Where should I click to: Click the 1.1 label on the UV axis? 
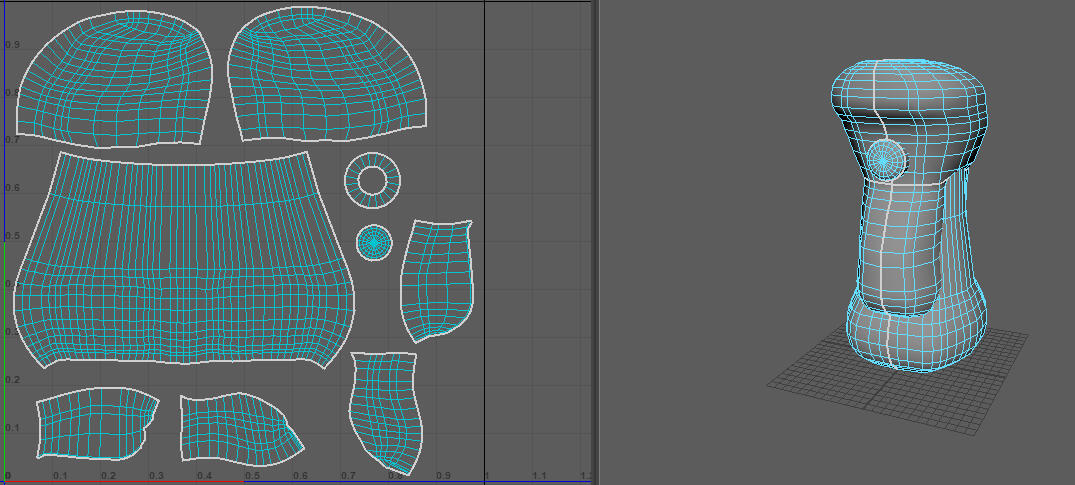[x=539, y=476]
